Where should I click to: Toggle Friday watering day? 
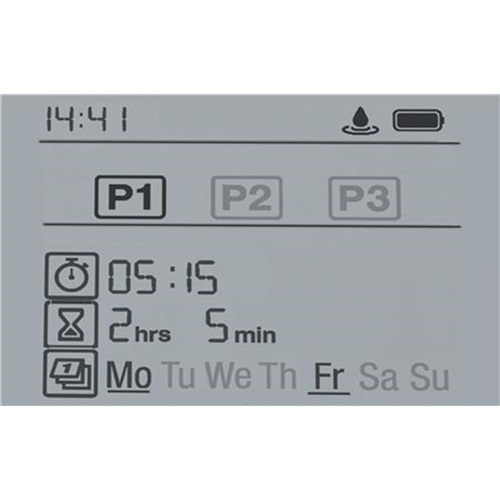329,378
